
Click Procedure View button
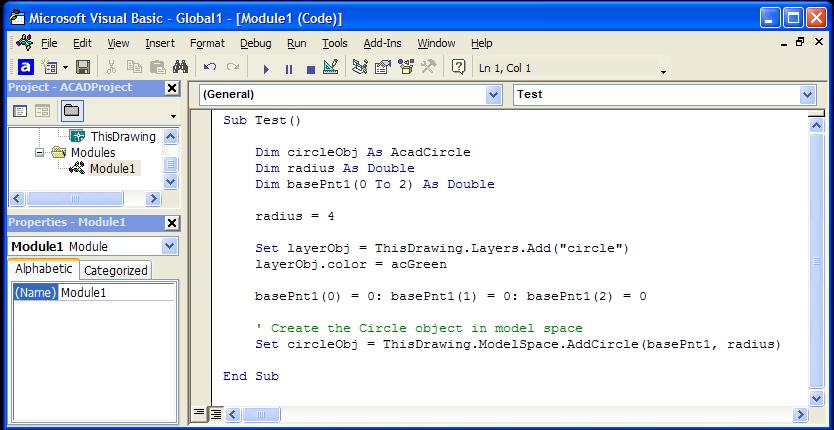[198, 414]
